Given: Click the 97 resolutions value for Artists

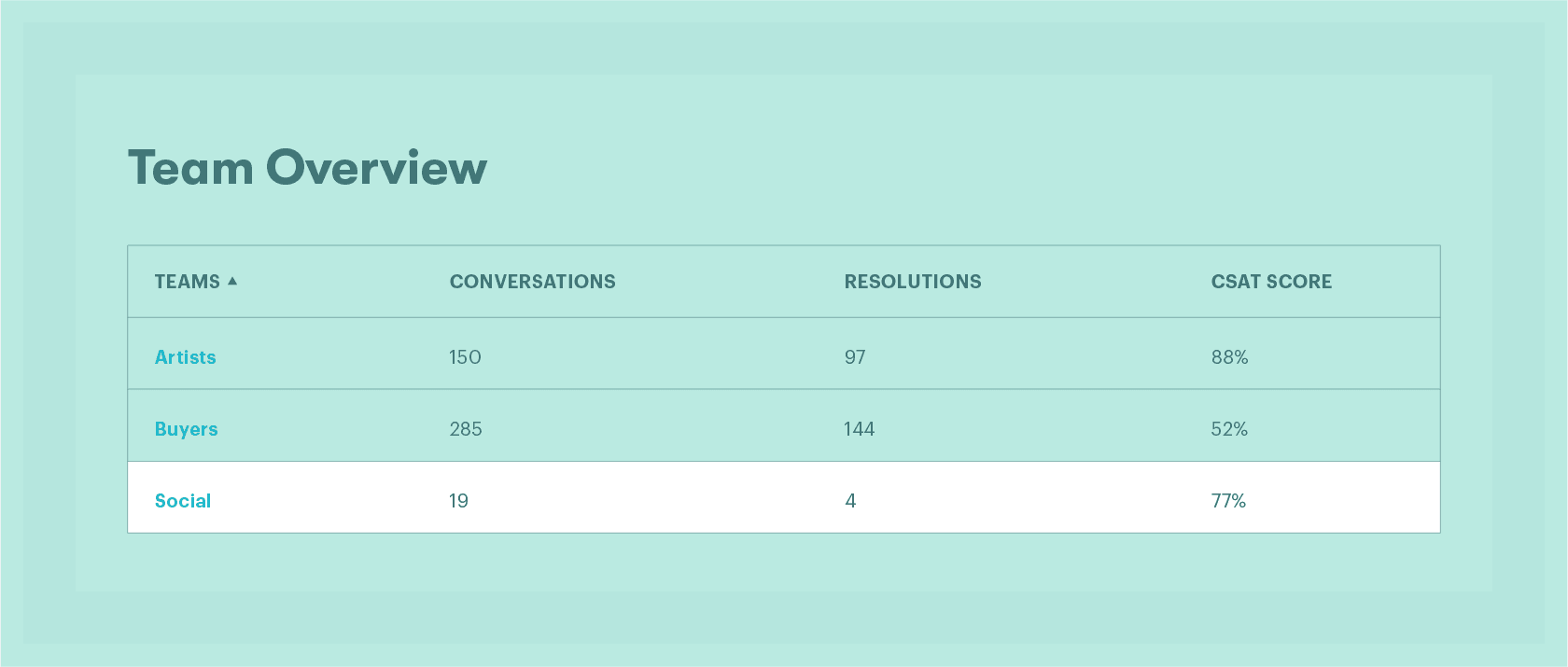Looking at the screenshot, I should (855, 356).
